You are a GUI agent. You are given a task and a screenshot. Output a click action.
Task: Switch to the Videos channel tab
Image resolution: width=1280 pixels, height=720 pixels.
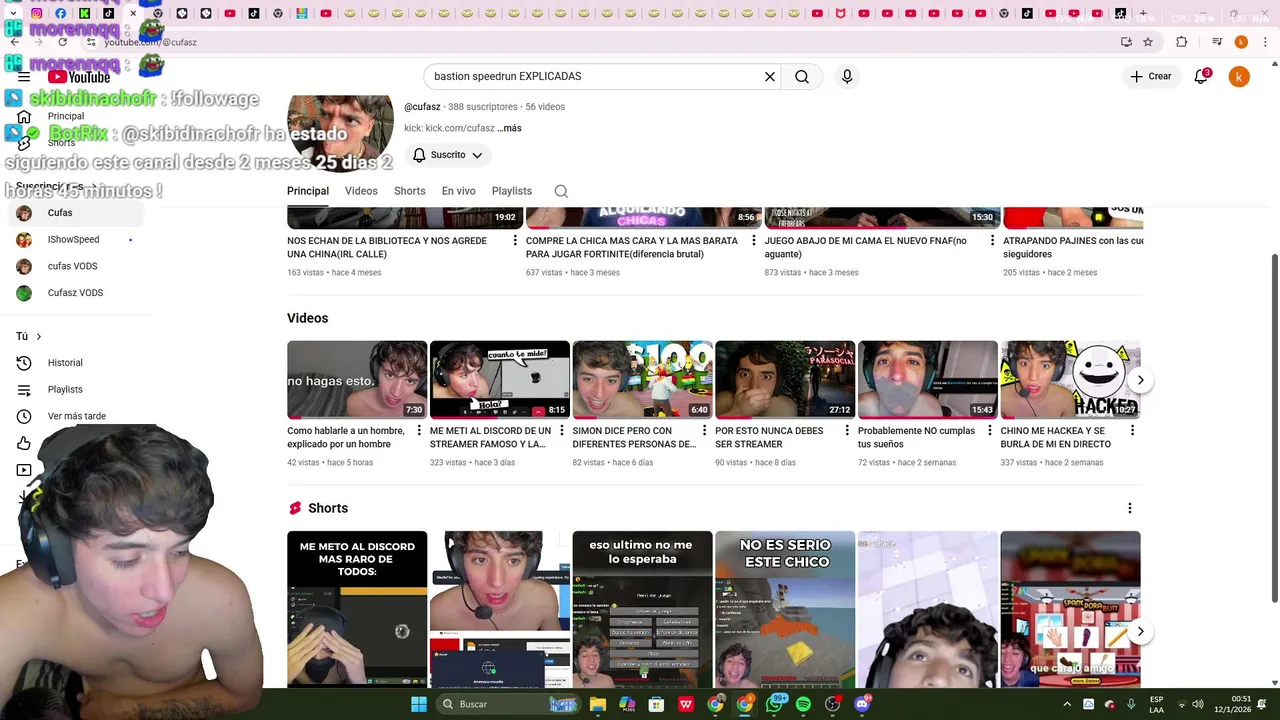pos(361,191)
